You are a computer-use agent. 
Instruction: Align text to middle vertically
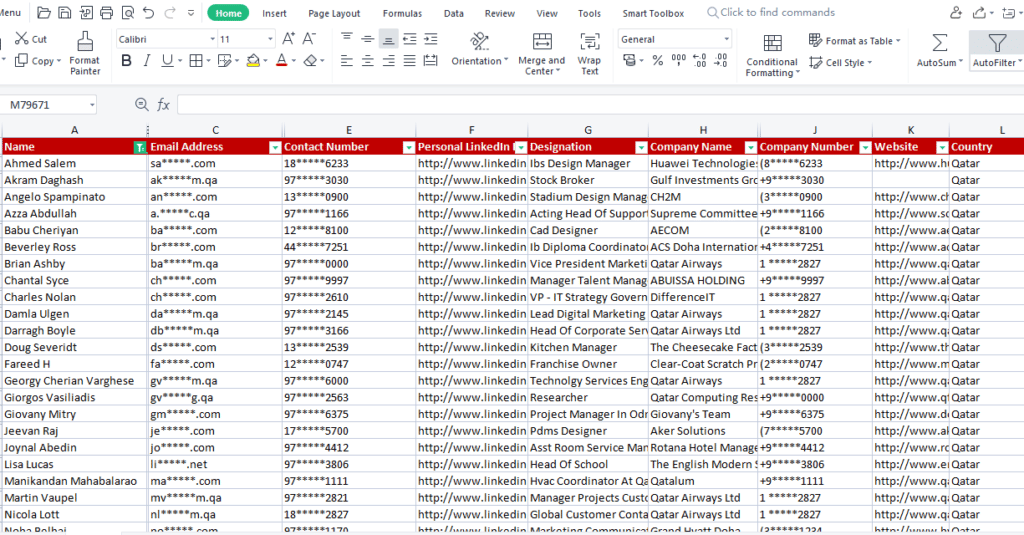(x=368, y=39)
